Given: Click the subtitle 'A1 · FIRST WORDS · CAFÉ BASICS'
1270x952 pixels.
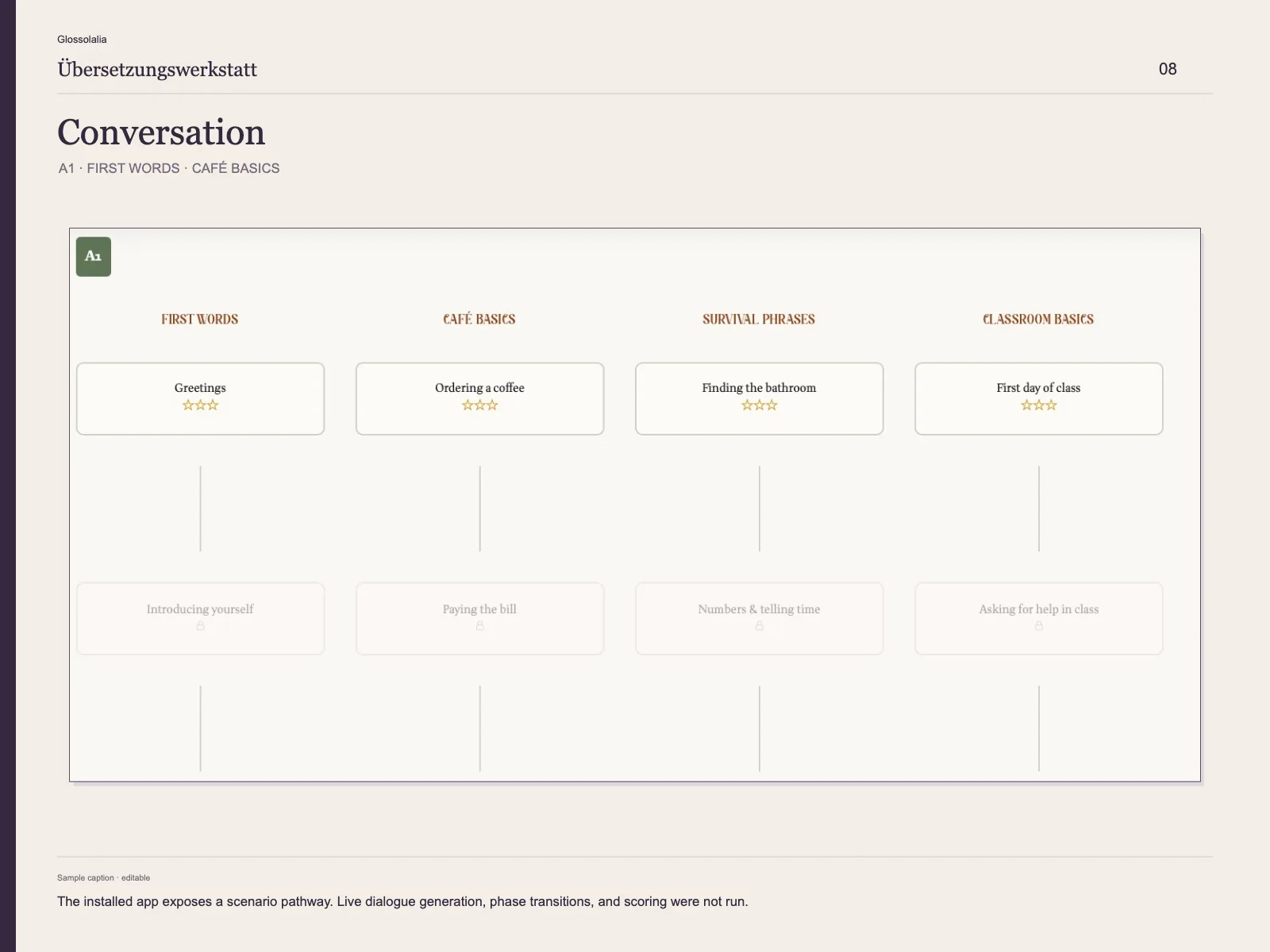Looking at the screenshot, I should point(169,168).
